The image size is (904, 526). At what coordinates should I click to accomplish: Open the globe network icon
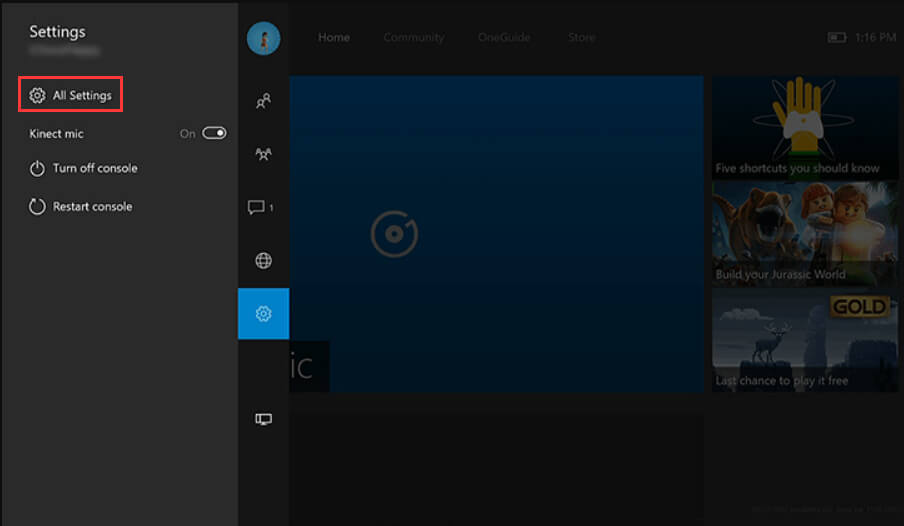(x=263, y=261)
